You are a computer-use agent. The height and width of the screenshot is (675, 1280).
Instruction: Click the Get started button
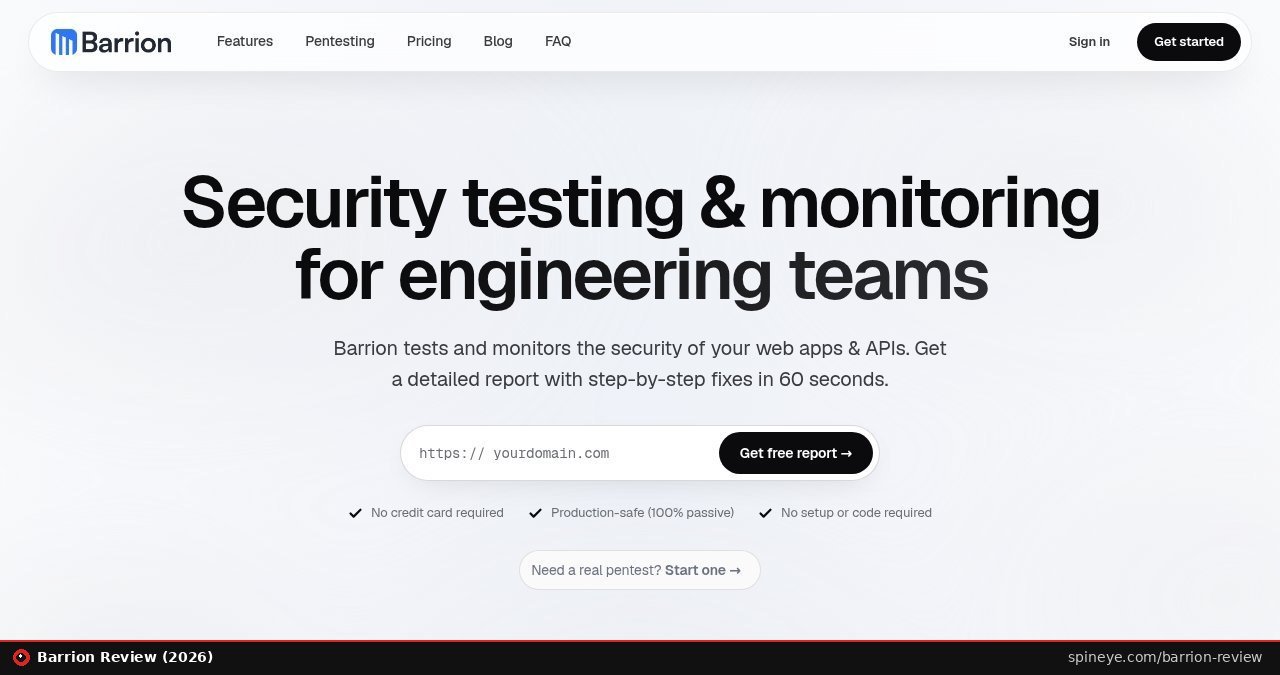[1189, 42]
